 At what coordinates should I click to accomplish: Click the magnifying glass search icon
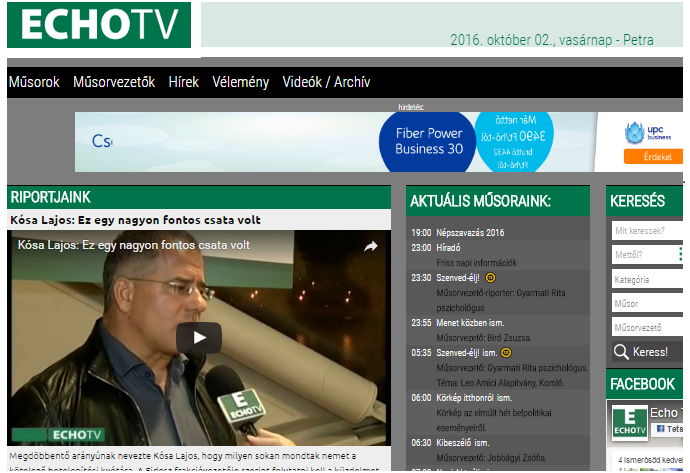click(x=621, y=352)
